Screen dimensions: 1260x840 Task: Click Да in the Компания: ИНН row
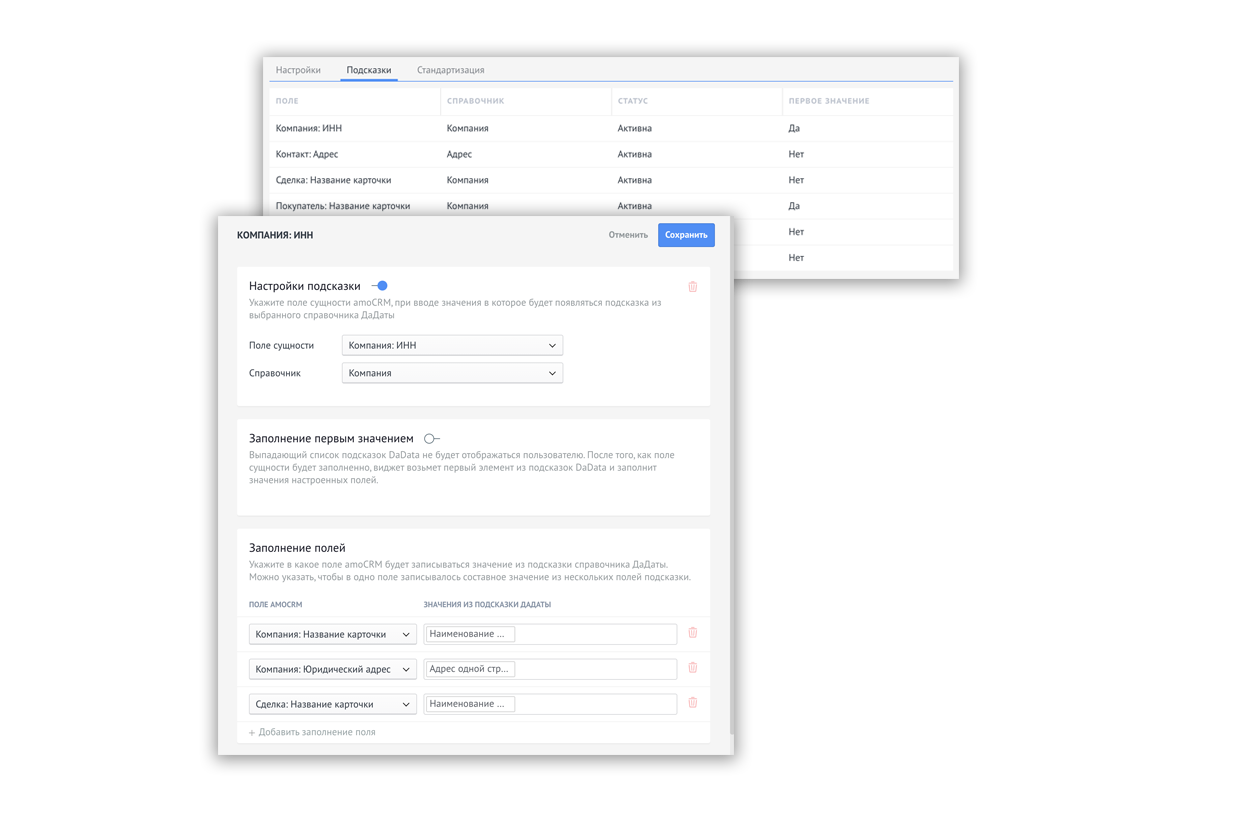tap(794, 128)
